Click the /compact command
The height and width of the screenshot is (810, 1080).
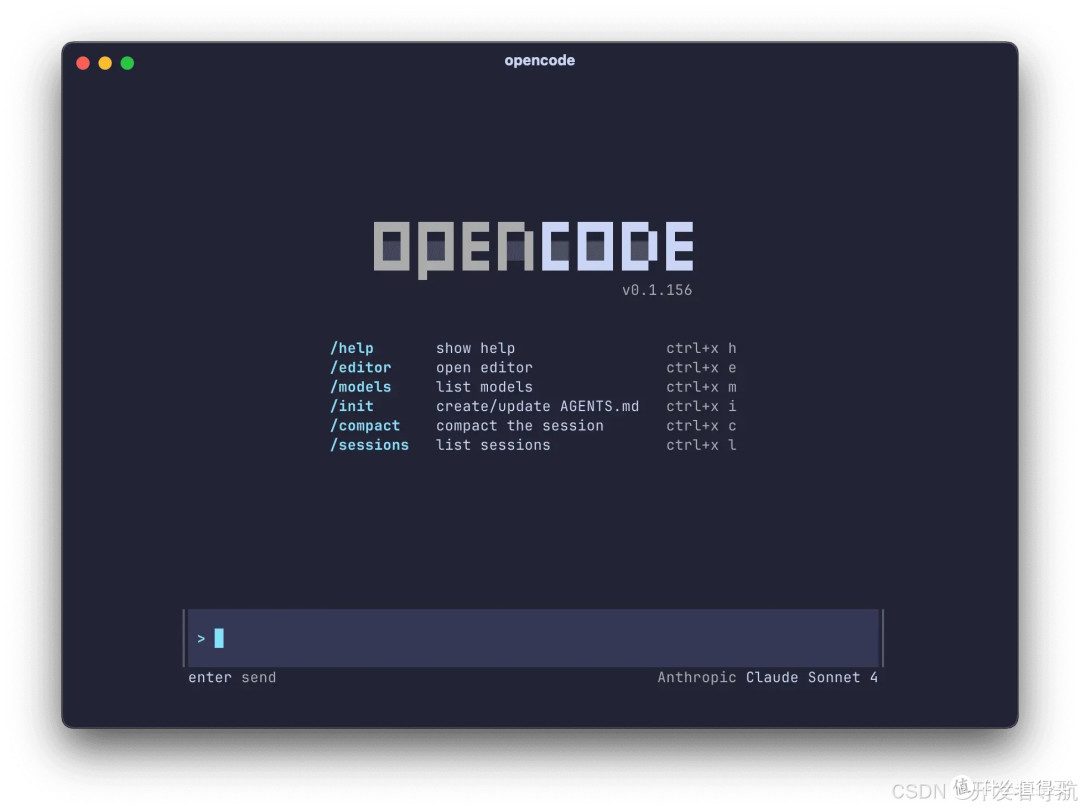pyautogui.click(x=365, y=426)
